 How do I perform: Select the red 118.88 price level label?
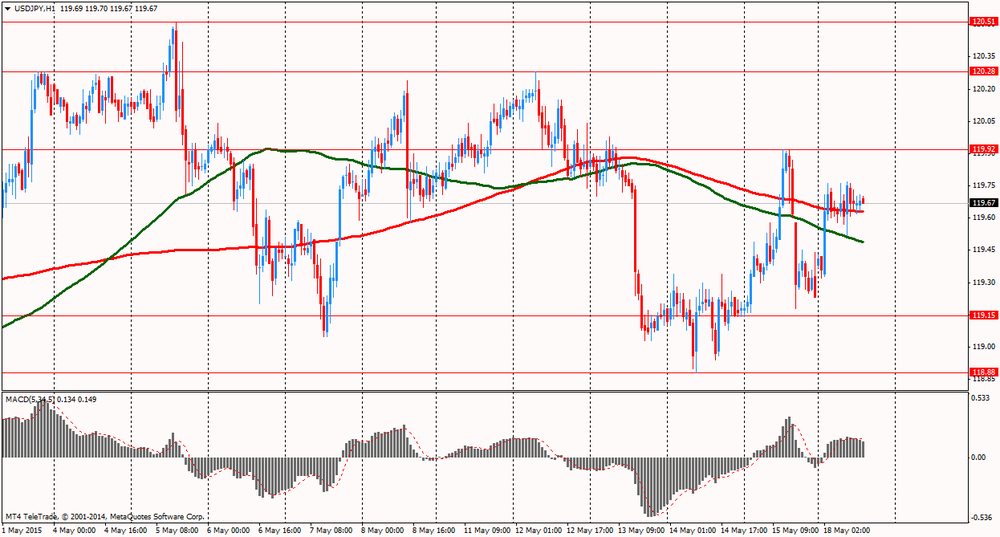click(x=983, y=372)
